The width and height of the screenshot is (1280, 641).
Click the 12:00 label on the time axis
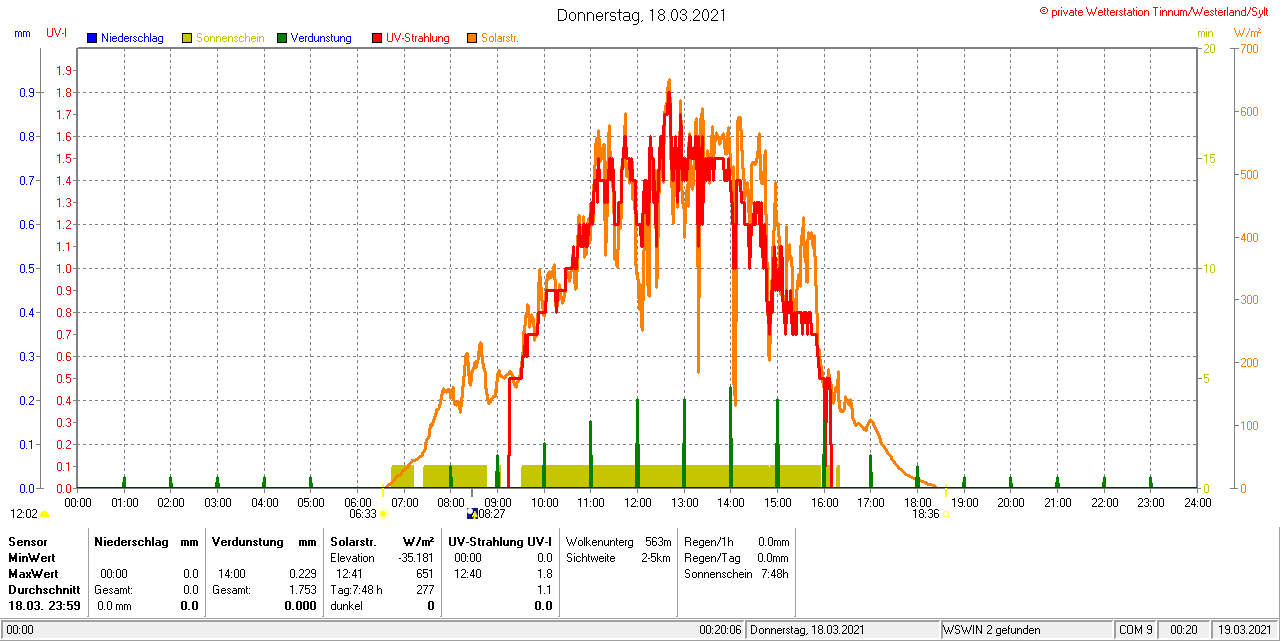click(638, 502)
